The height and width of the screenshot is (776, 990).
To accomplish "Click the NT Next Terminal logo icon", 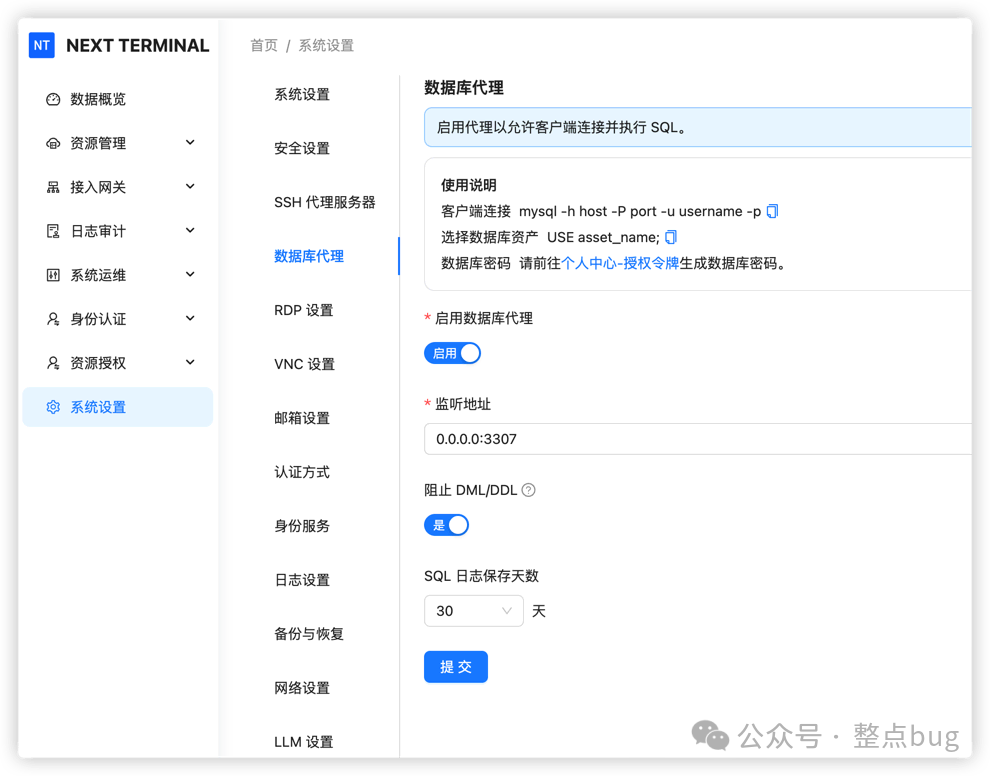I will [41, 45].
